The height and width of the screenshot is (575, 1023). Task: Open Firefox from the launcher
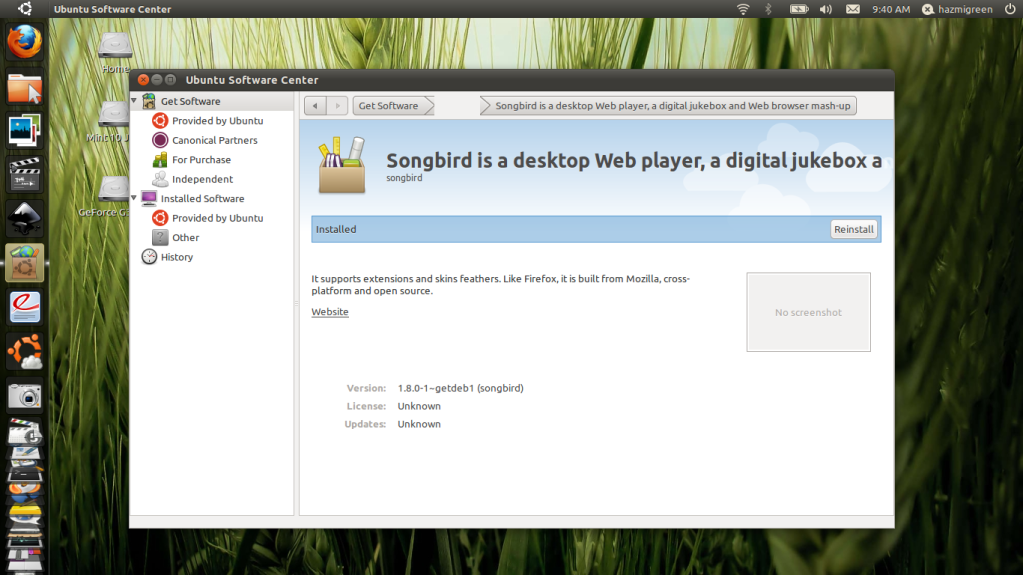click(24, 42)
